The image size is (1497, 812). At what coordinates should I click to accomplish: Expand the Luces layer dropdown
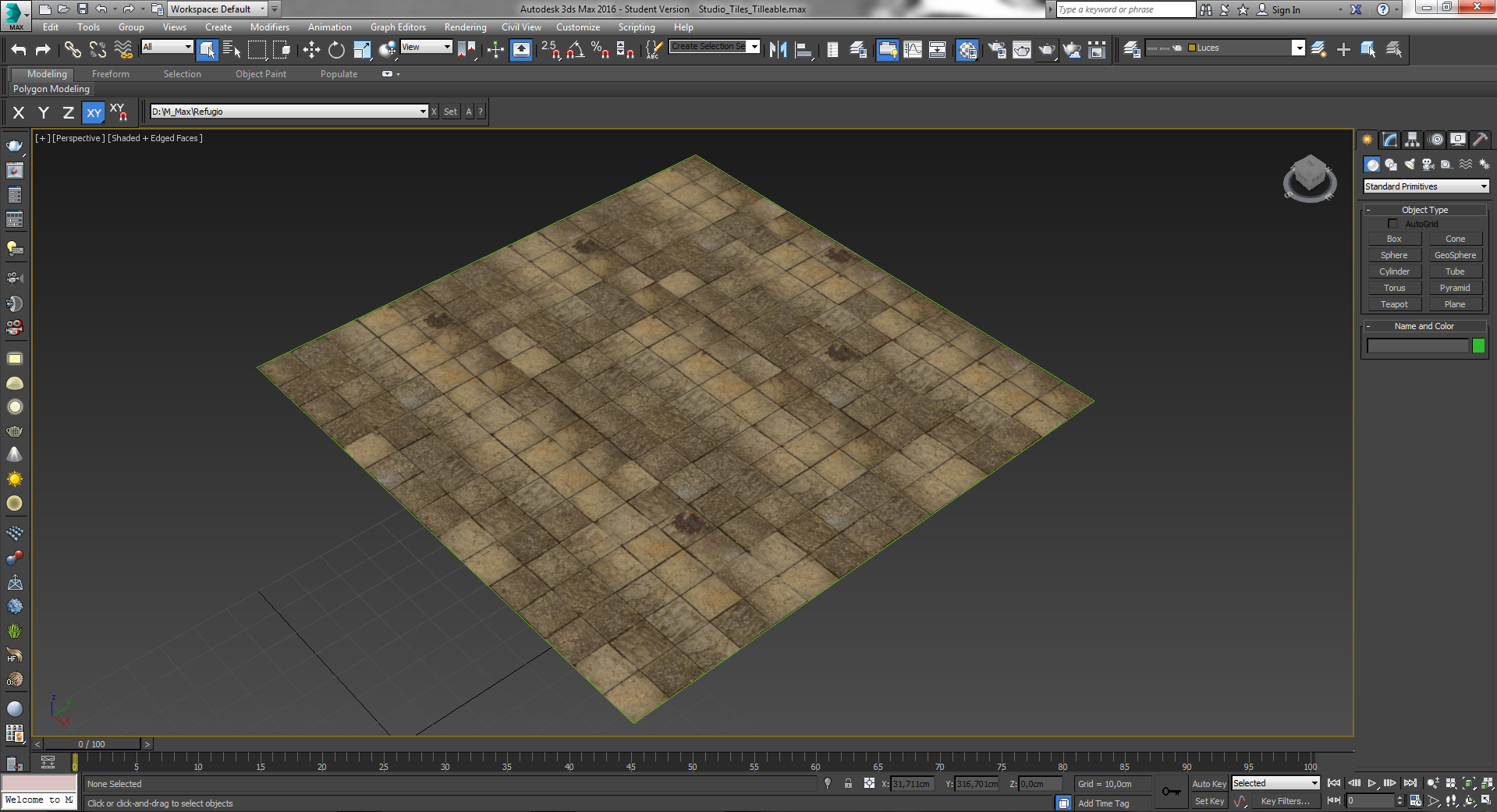click(x=1298, y=48)
